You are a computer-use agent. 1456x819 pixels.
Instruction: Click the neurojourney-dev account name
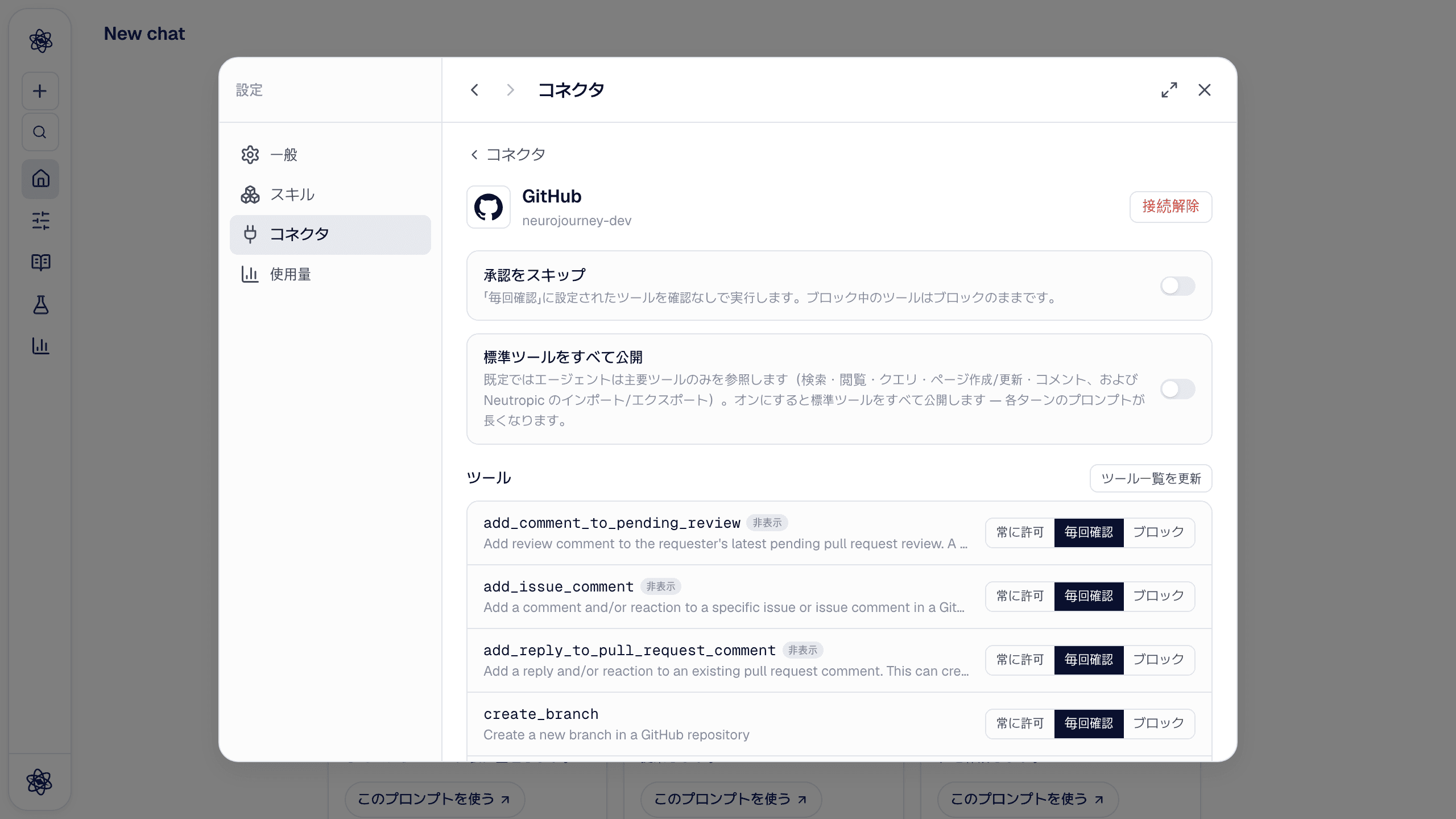coord(577,221)
